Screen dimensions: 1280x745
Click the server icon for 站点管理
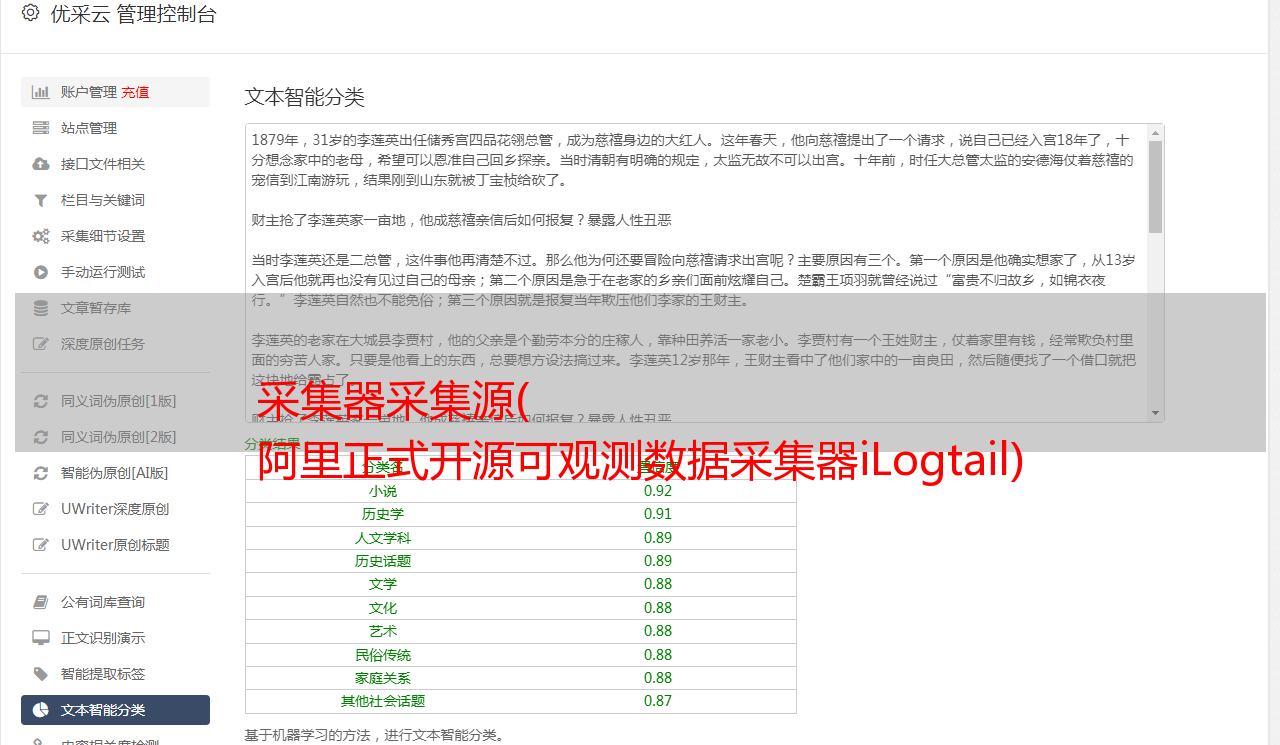point(41,128)
